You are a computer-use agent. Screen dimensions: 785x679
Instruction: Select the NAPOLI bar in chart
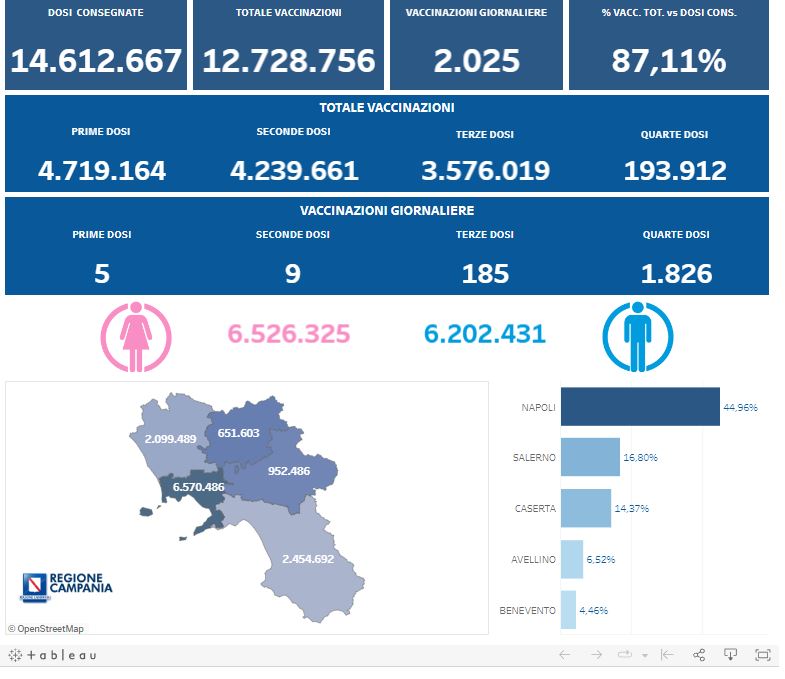pyautogui.click(x=640, y=407)
